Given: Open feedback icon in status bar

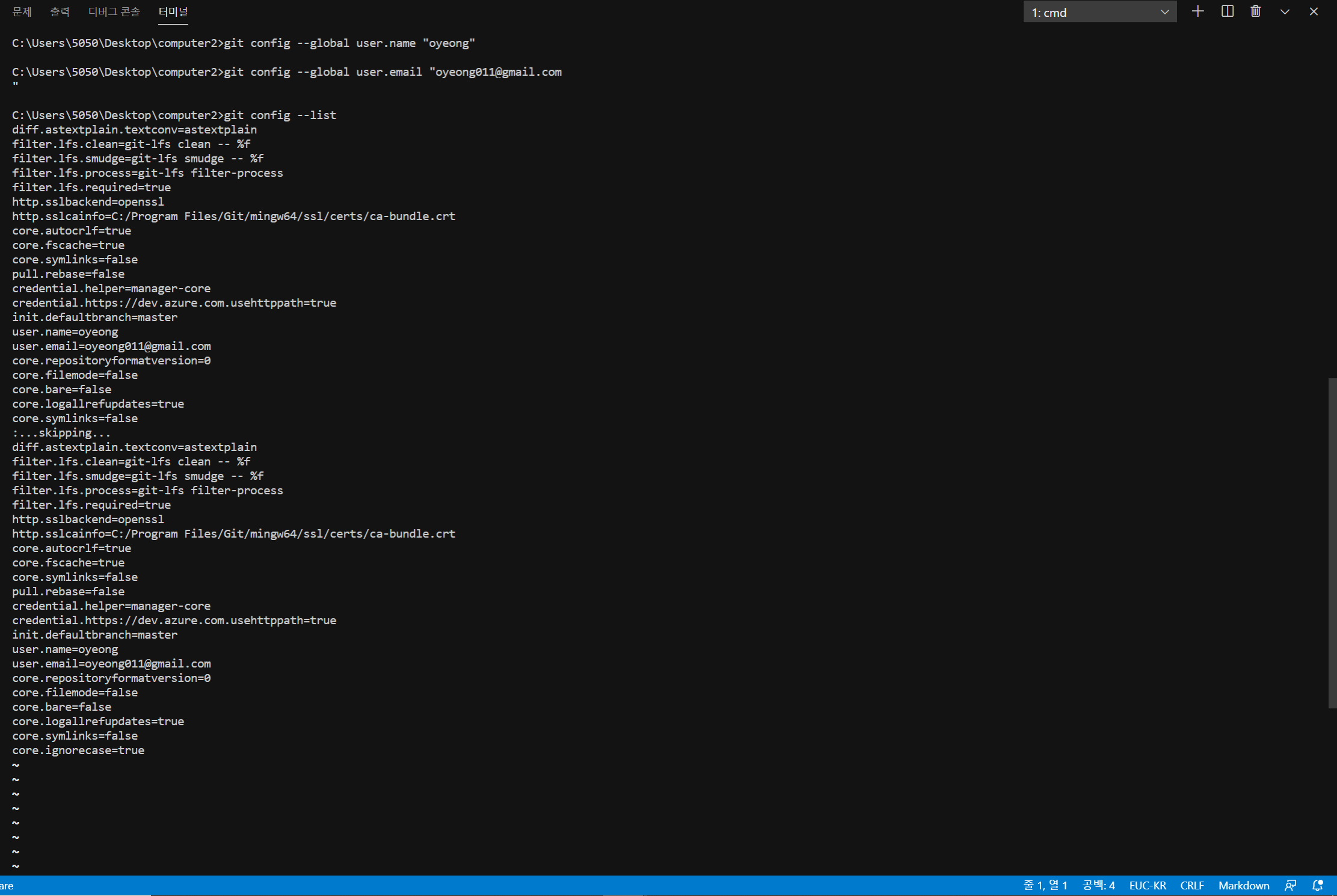Looking at the screenshot, I should coord(1290,885).
